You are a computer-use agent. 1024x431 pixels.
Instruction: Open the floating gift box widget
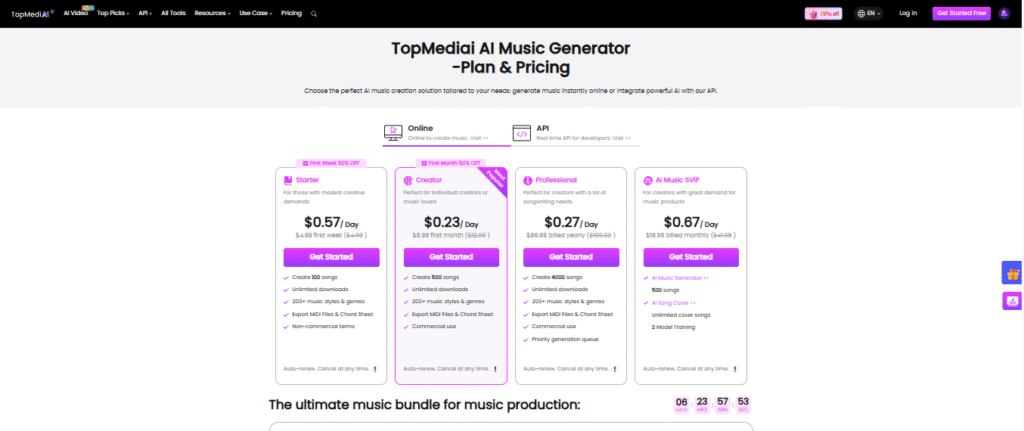(x=1012, y=273)
